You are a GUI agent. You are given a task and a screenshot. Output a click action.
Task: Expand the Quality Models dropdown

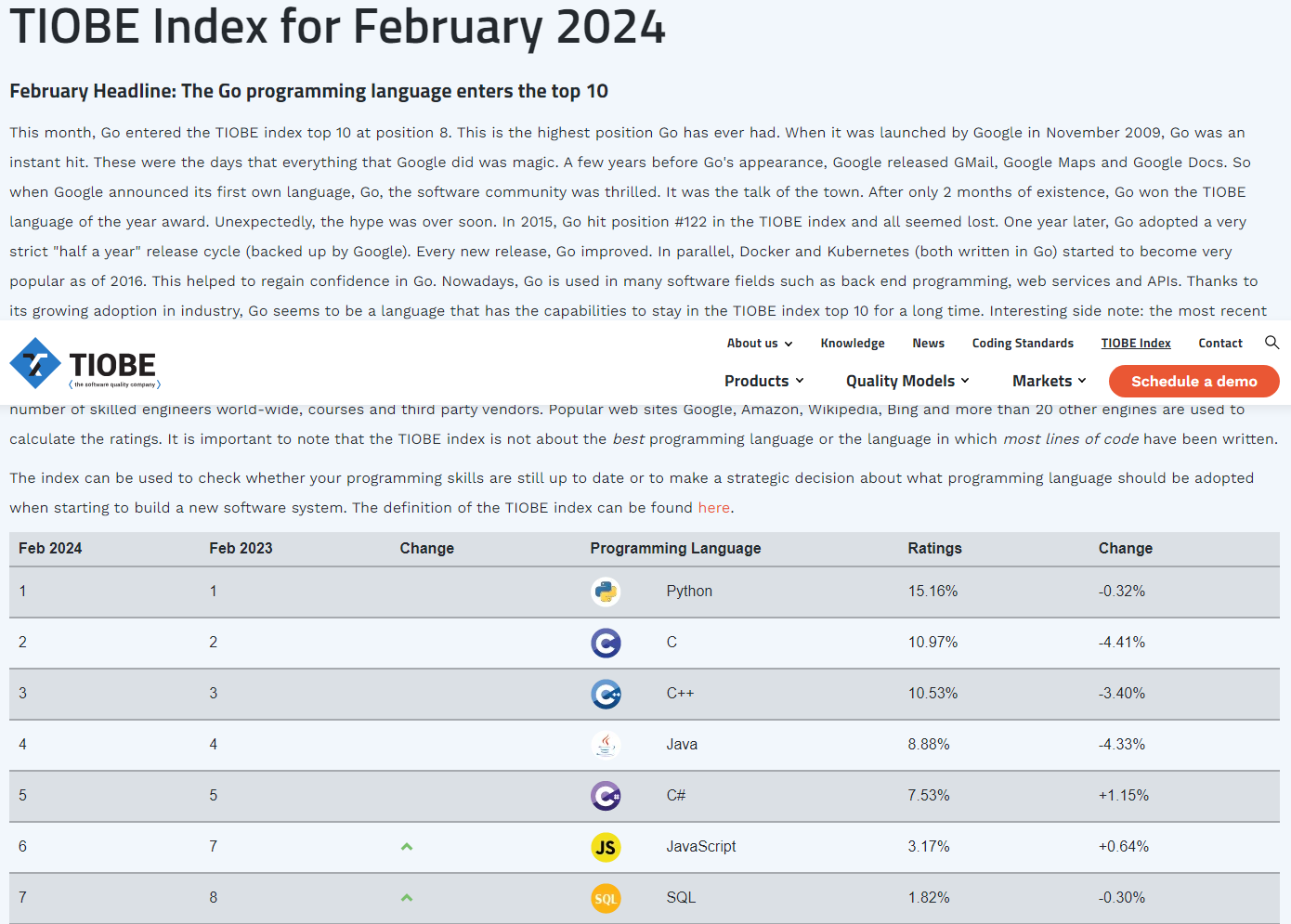click(907, 381)
